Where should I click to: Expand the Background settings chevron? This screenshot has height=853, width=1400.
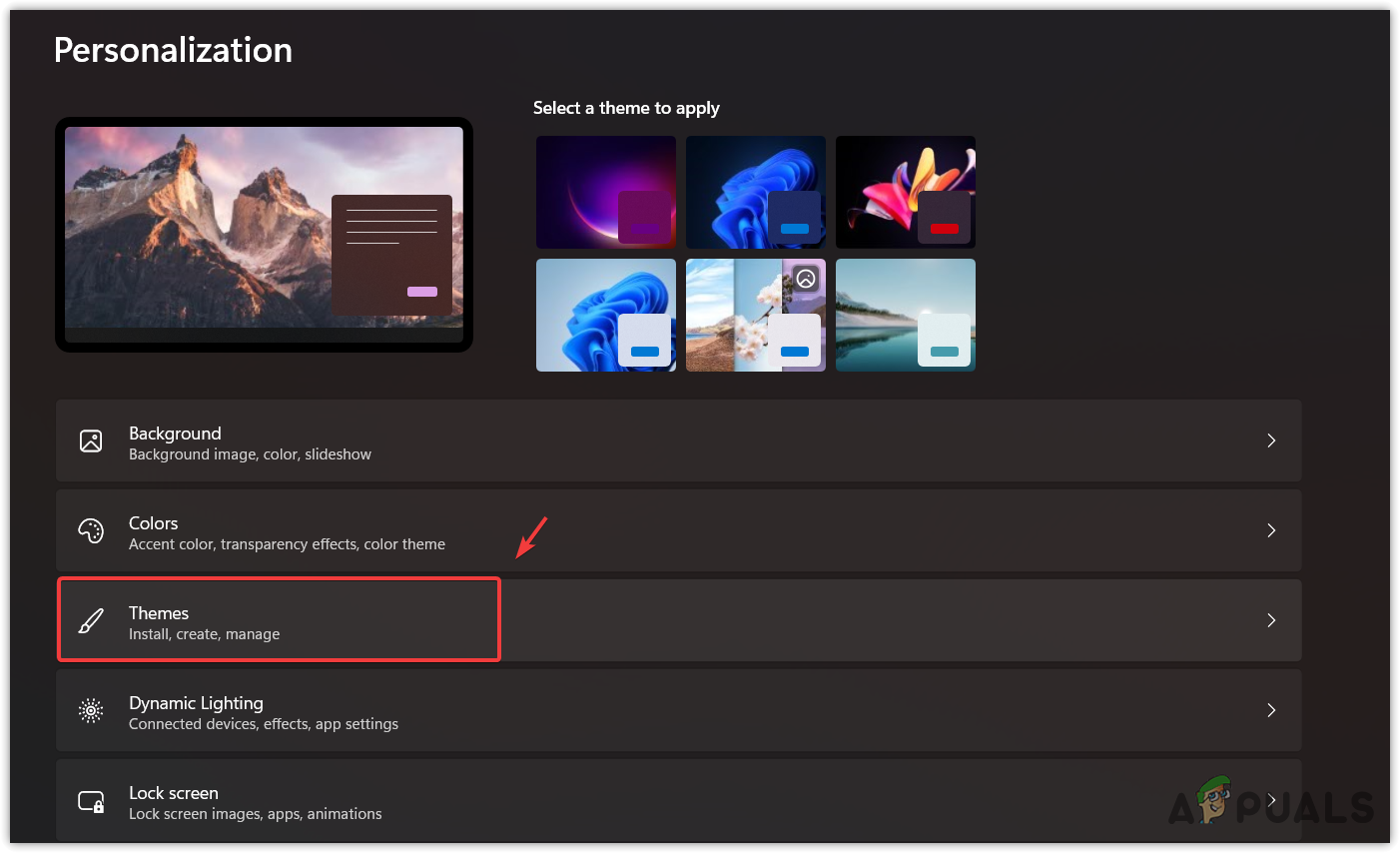[x=1271, y=440]
